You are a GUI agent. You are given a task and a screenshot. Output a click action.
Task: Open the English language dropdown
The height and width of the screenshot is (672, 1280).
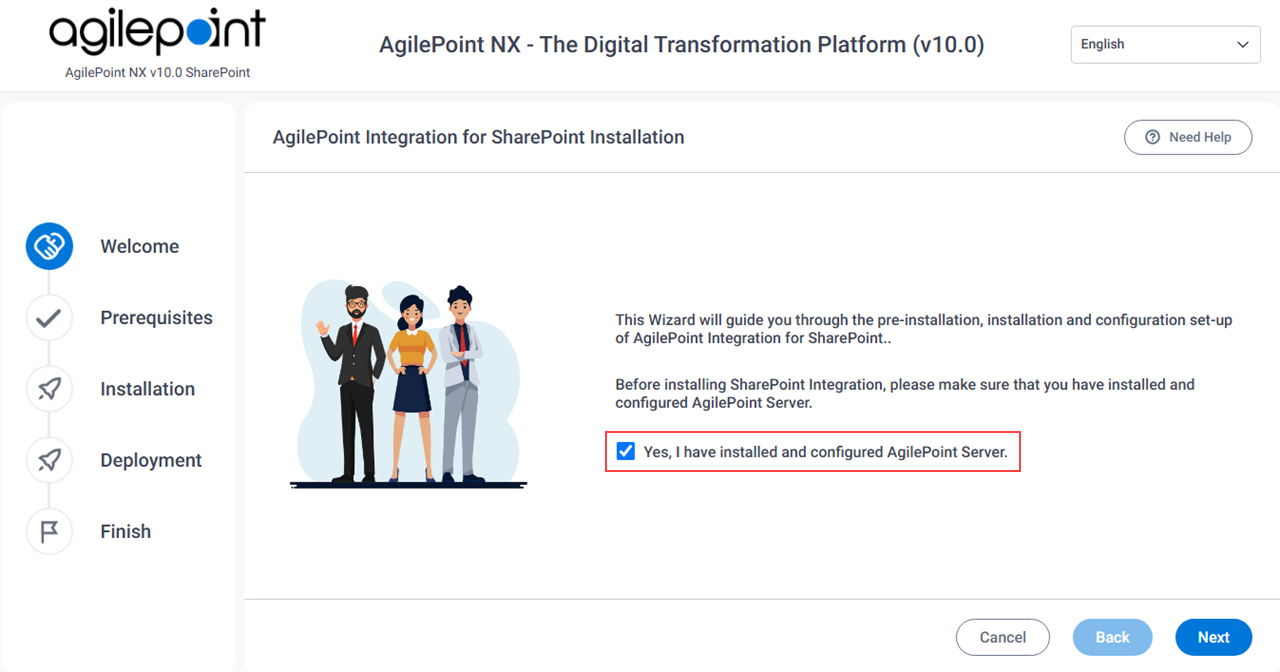click(1165, 45)
